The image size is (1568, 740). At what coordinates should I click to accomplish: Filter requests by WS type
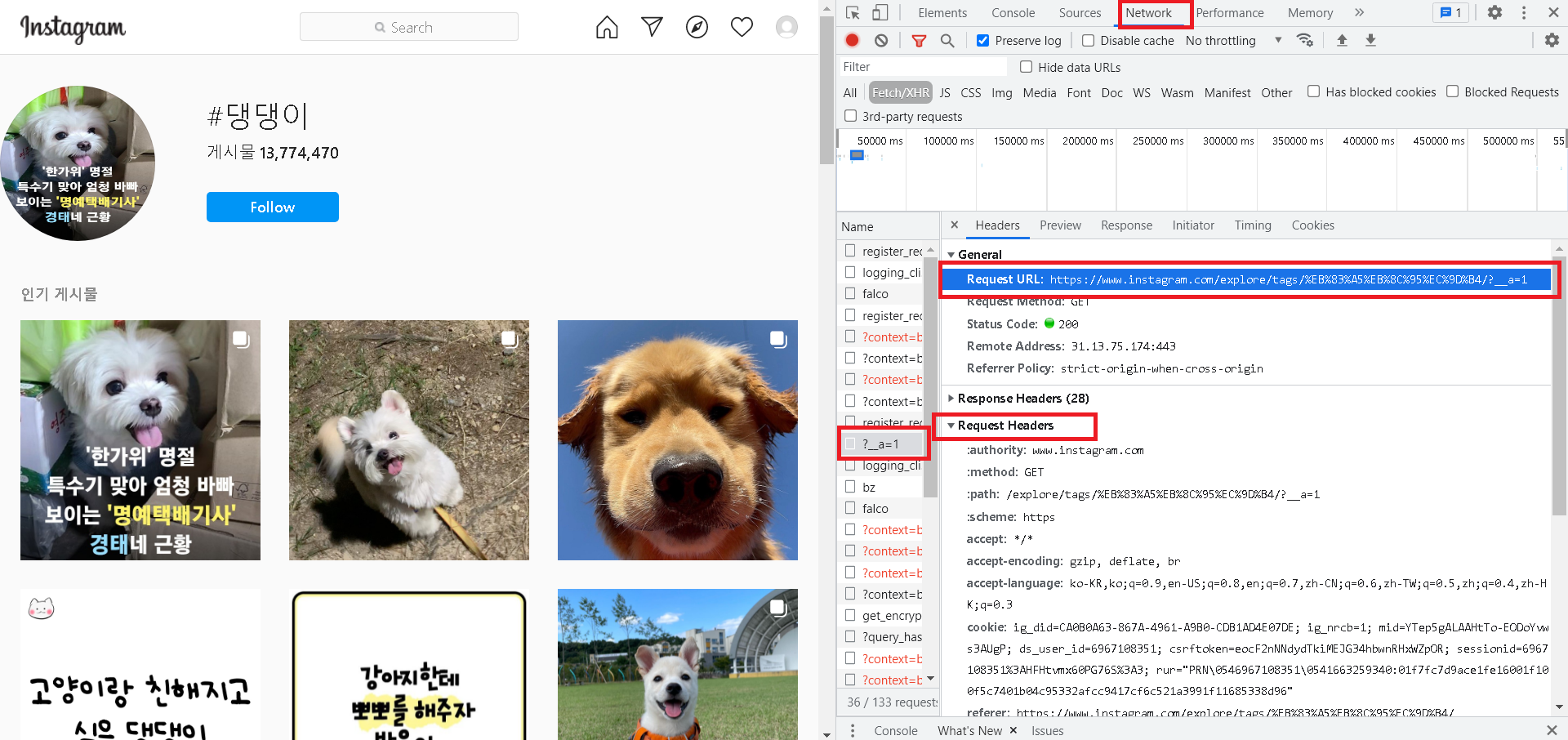(1141, 92)
